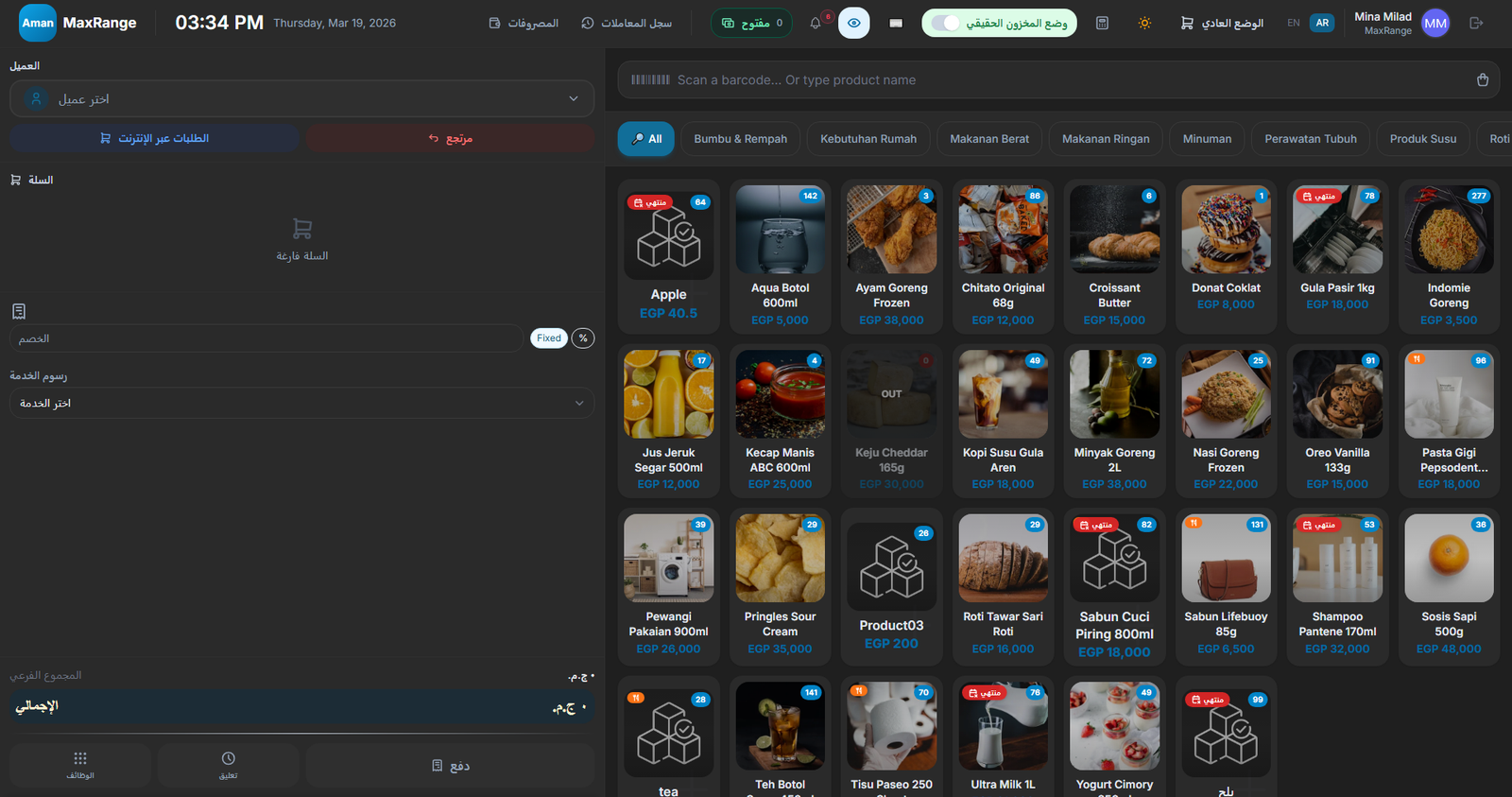Click the shopping bag icon in search bar

[x=1483, y=80]
